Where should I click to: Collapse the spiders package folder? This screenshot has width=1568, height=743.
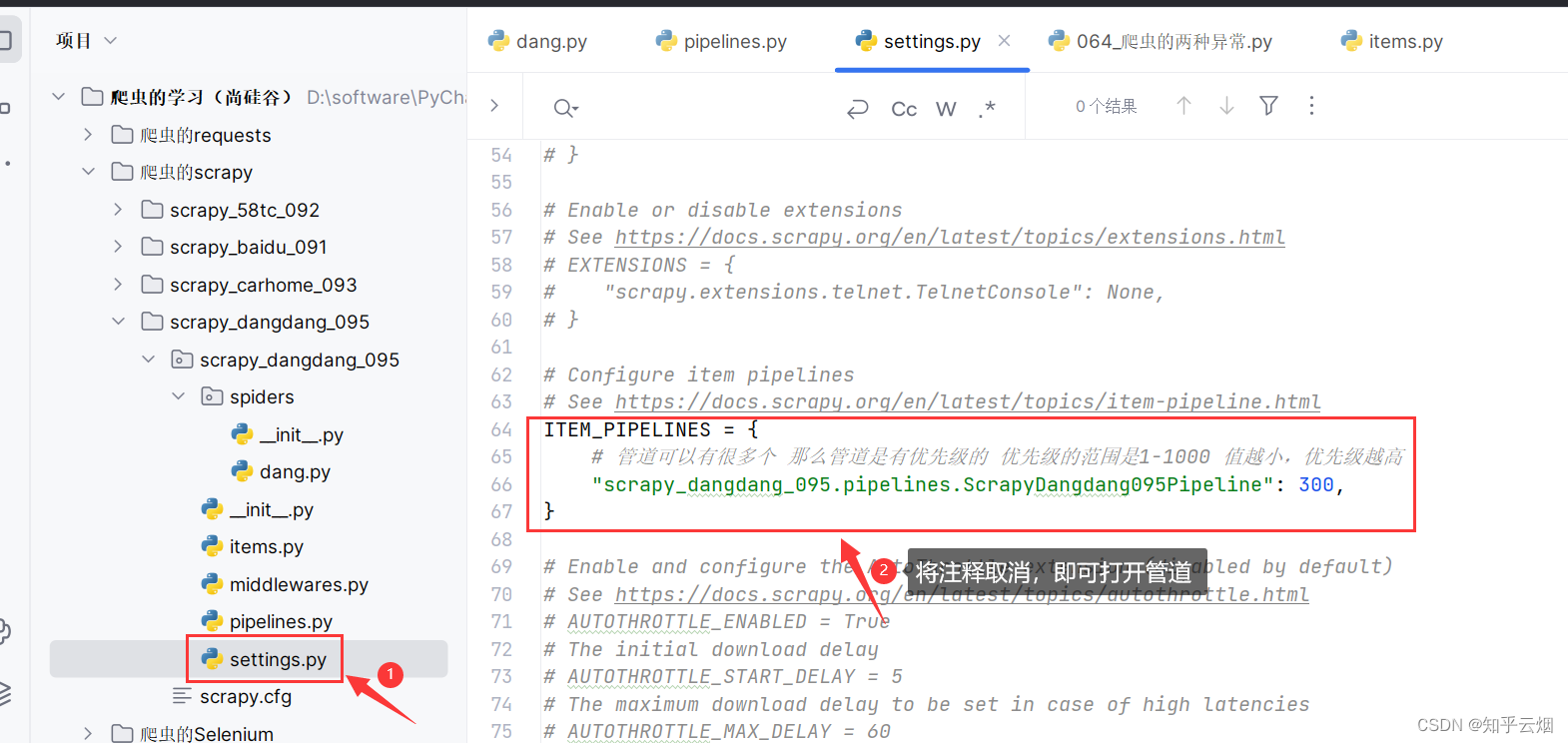178,396
